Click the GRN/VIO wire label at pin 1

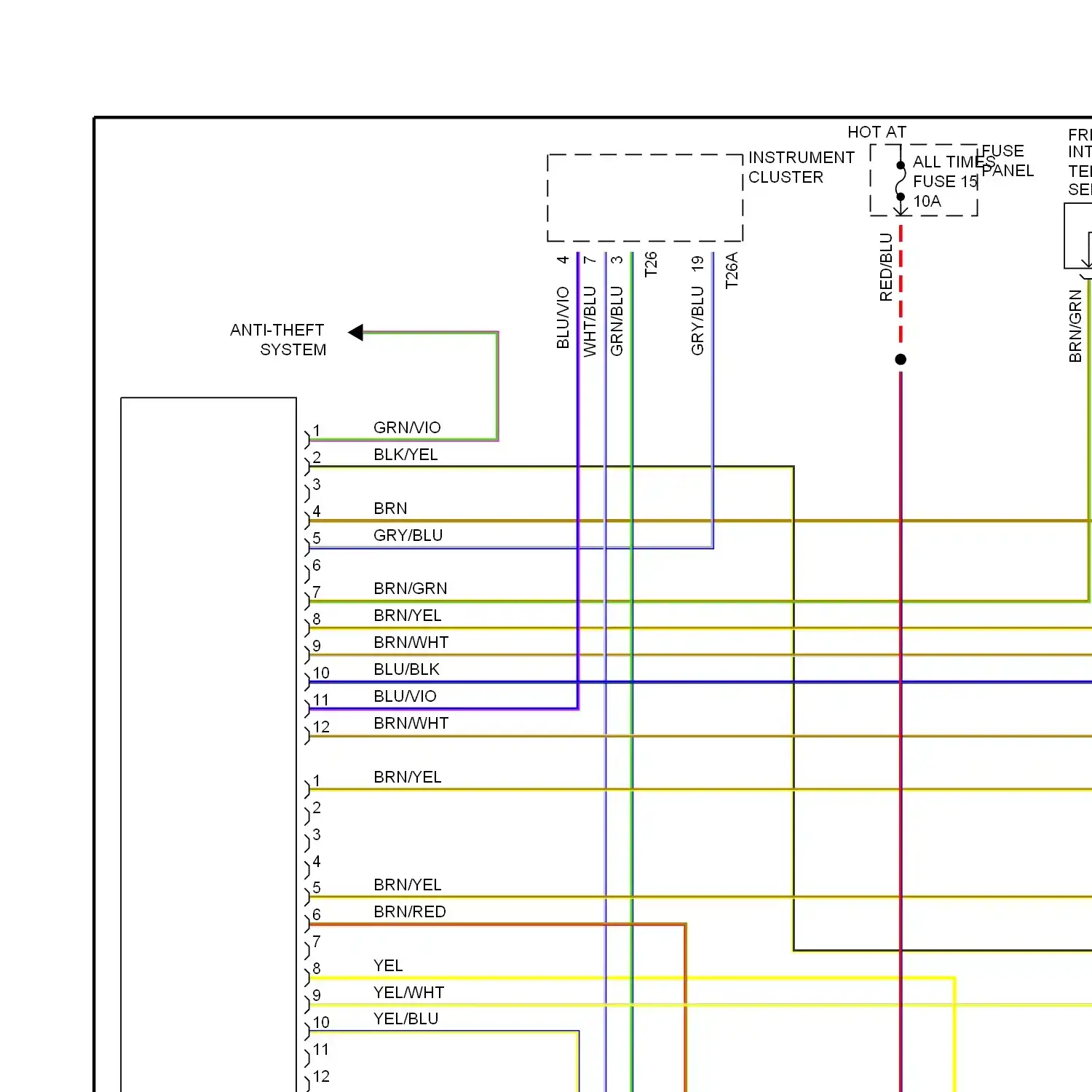tap(407, 427)
